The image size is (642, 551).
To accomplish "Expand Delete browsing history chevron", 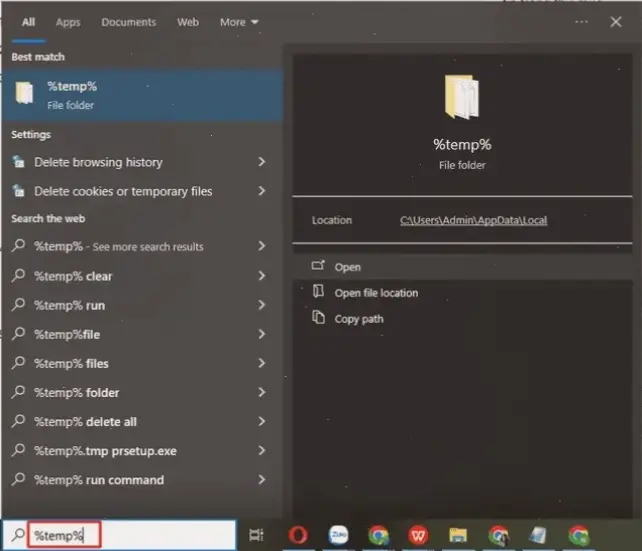I will (x=262, y=162).
